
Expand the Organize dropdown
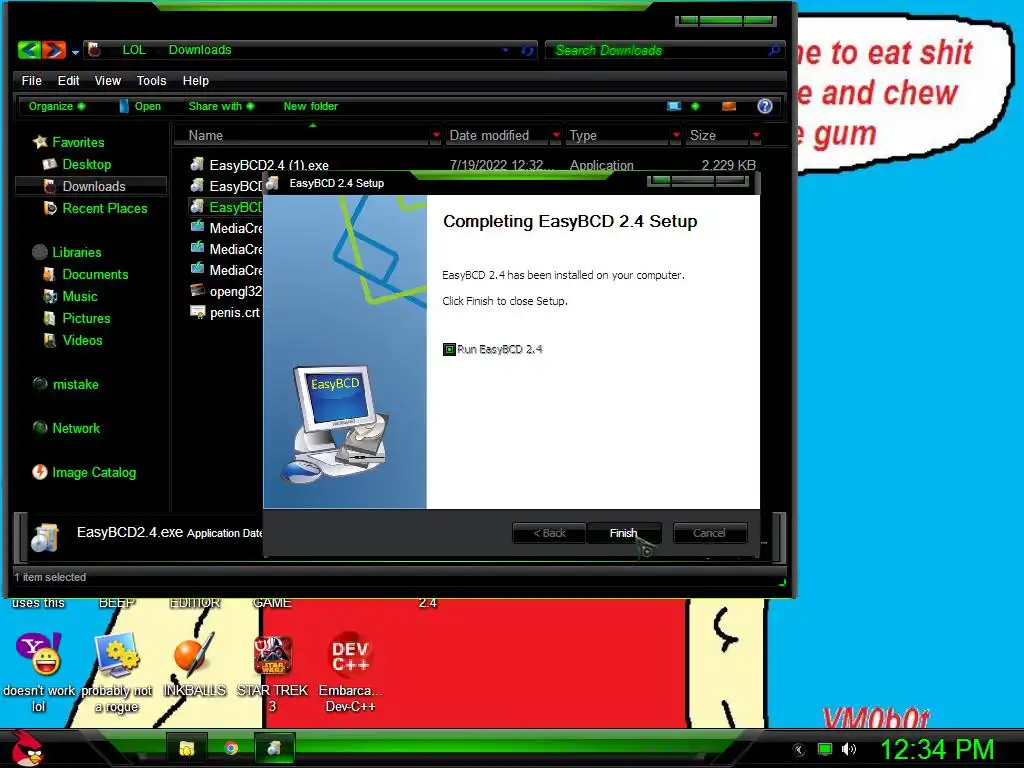coord(57,106)
